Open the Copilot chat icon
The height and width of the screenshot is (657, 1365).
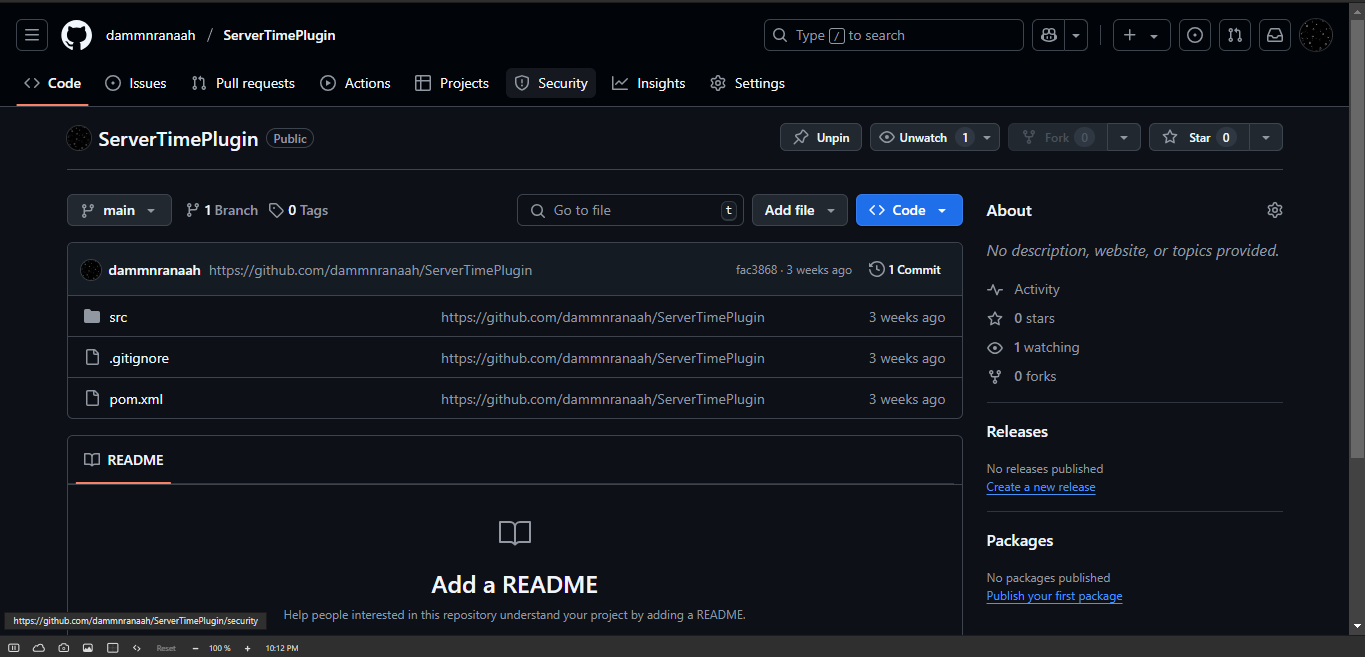pyautogui.click(x=1049, y=35)
